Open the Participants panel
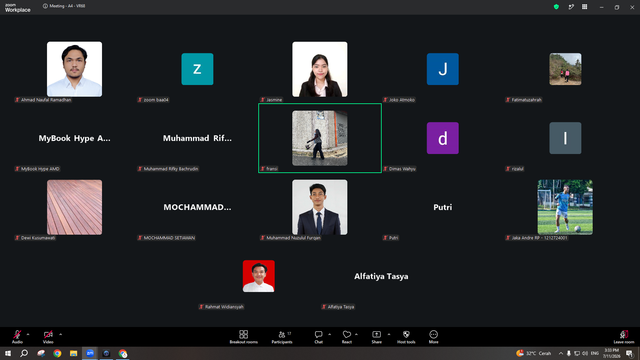 coord(282,337)
